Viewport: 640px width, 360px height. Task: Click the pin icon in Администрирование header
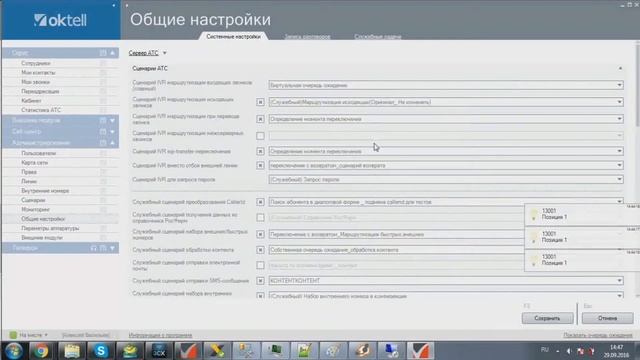(103, 142)
